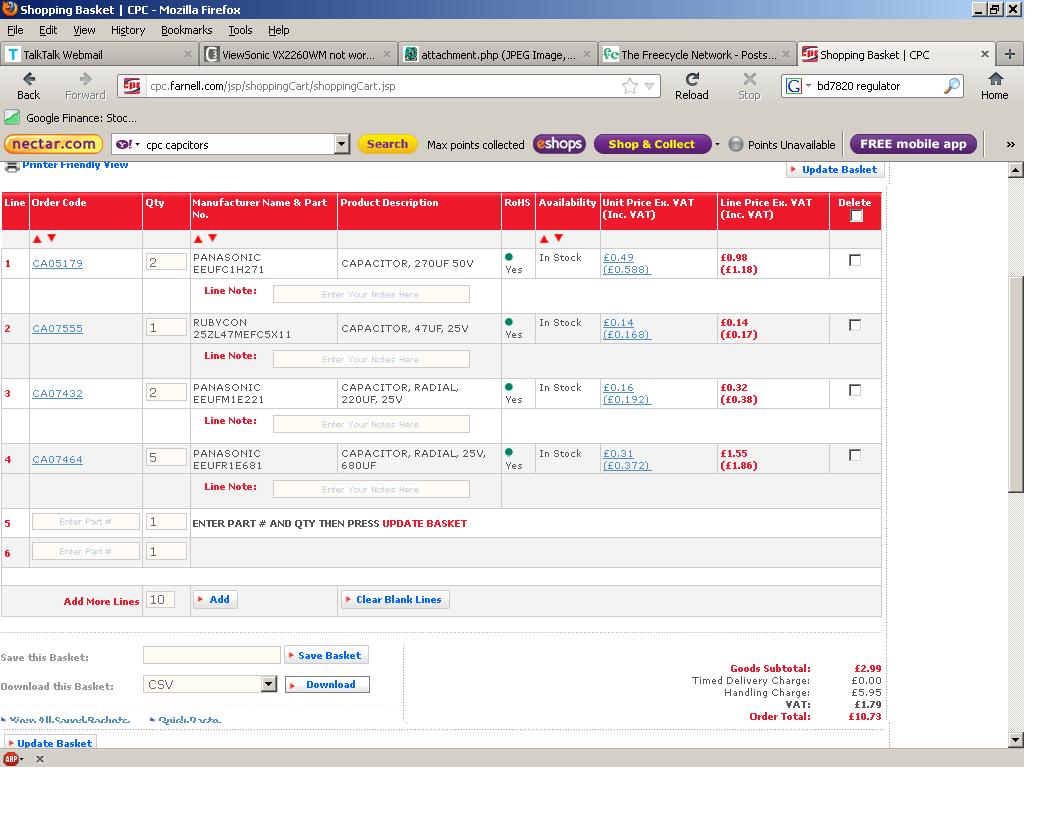1051x817 pixels.
Task: Open the History menu
Action: [x=128, y=30]
